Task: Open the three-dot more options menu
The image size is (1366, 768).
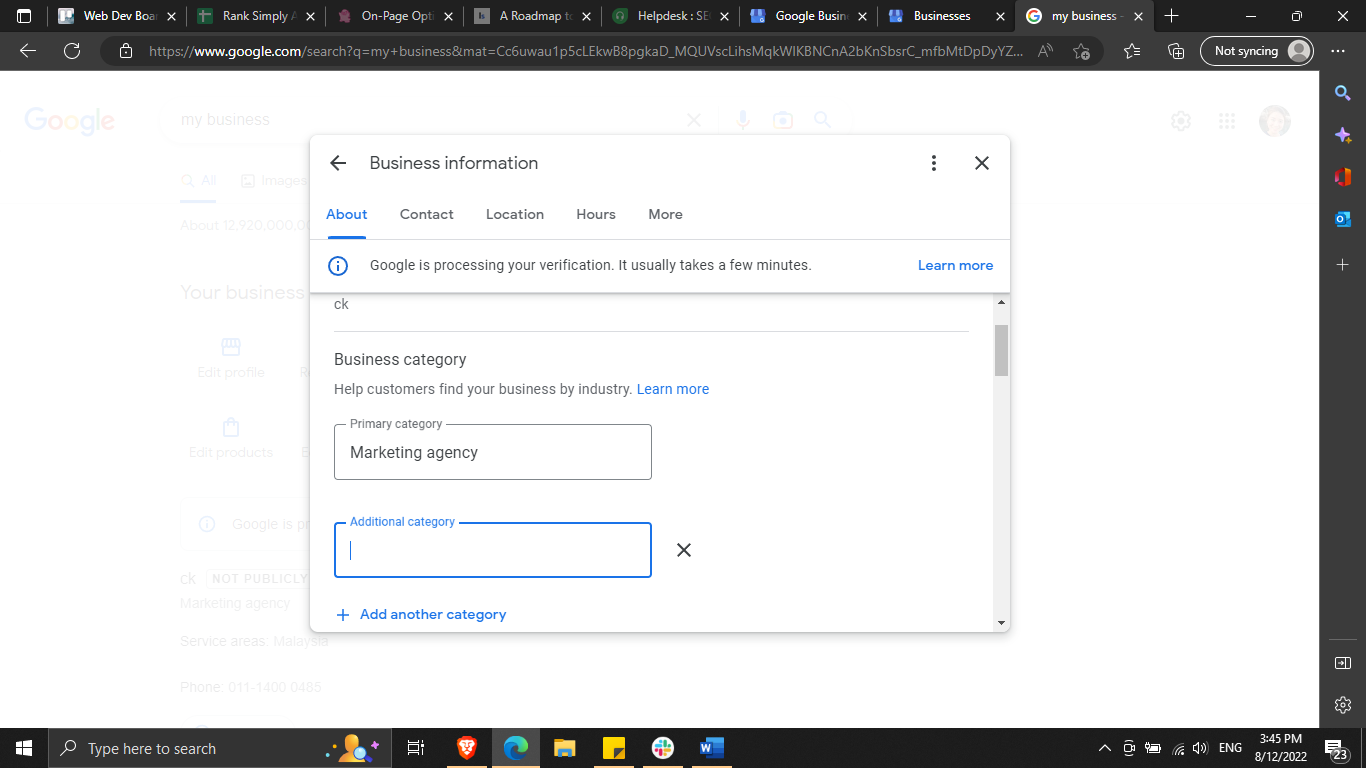Action: click(933, 163)
